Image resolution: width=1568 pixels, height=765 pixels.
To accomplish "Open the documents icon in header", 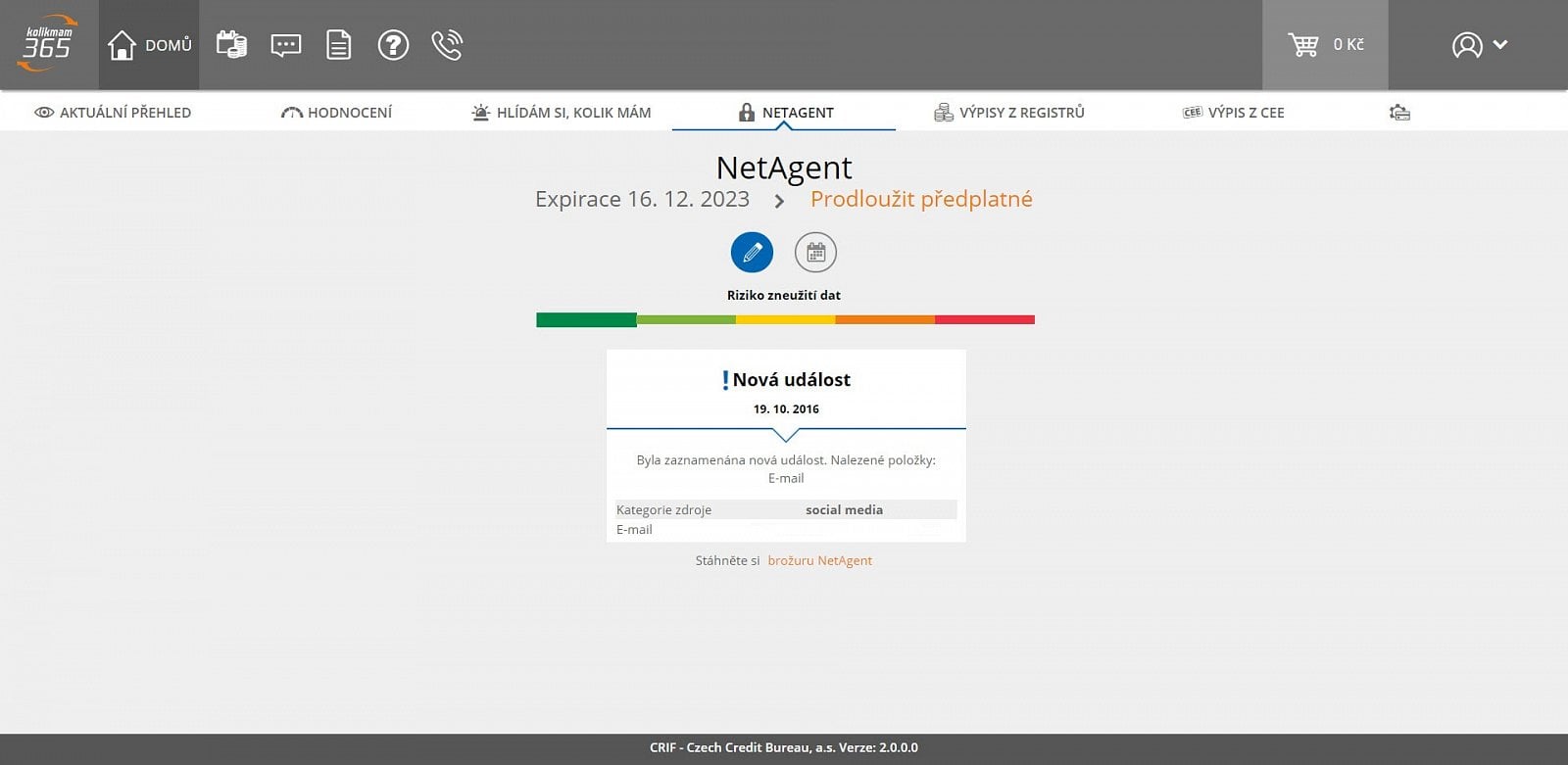I will (339, 45).
